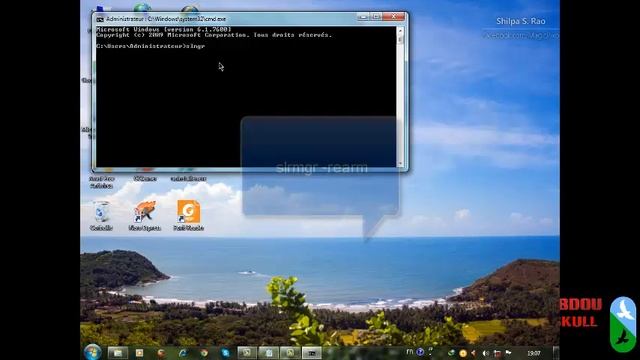Open the network tray icon
This screenshot has width=640, height=360.
point(497,353)
